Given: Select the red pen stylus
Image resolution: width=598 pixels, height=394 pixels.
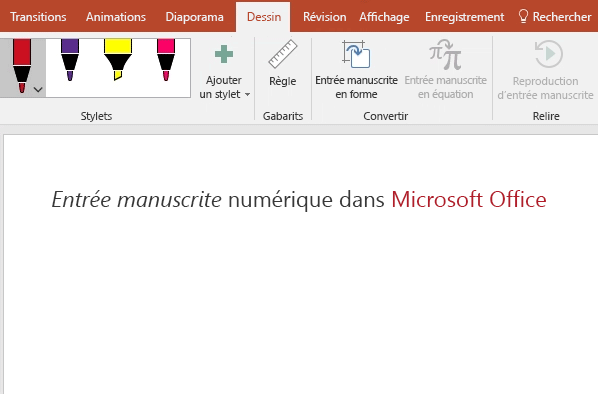Looking at the screenshot, I should 22,66.
